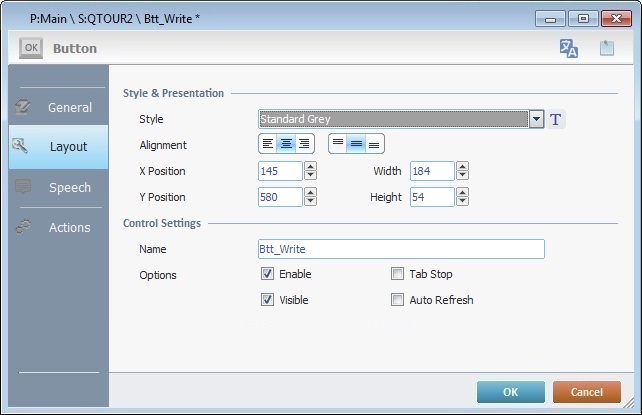Uncheck the Enable option
642x415 pixels.
point(267,274)
